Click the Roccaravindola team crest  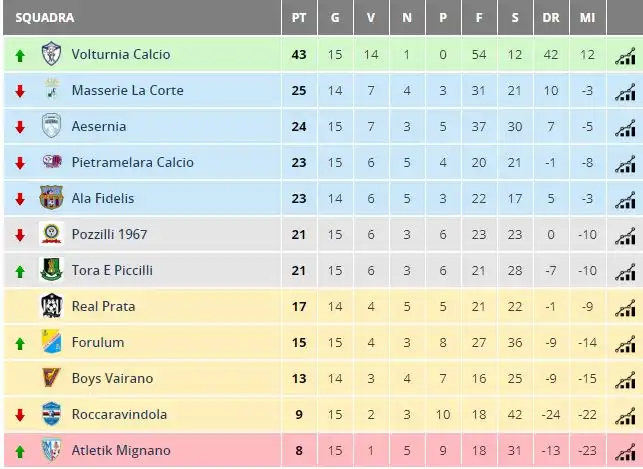(x=51, y=414)
